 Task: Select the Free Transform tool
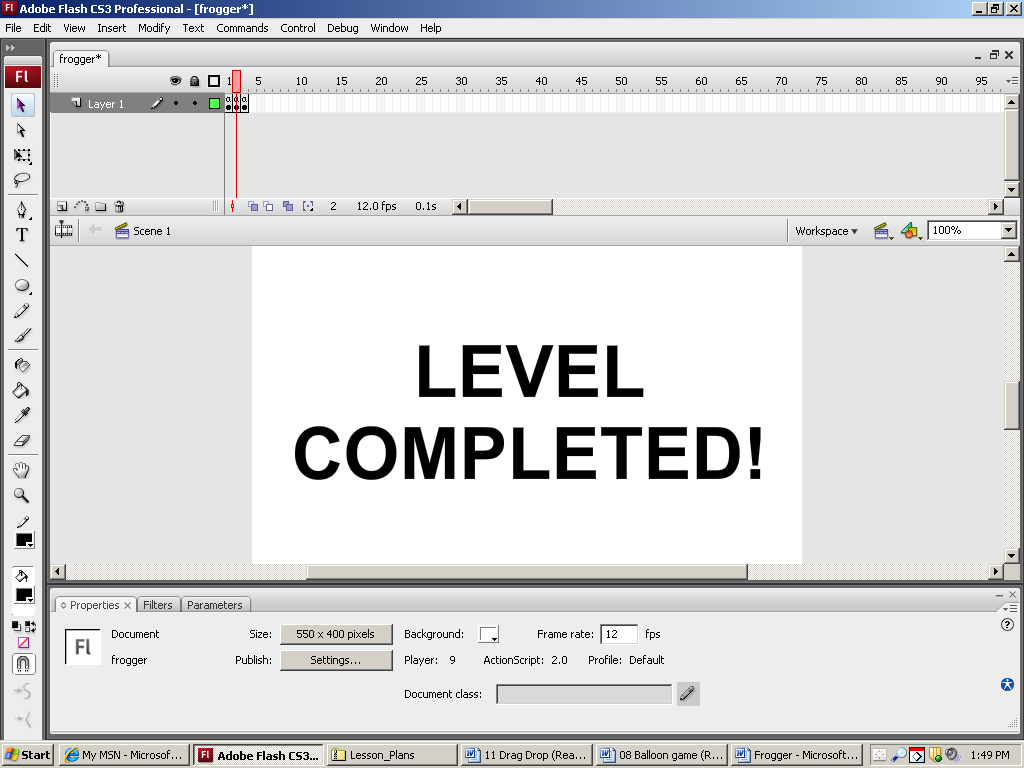tap(22, 156)
